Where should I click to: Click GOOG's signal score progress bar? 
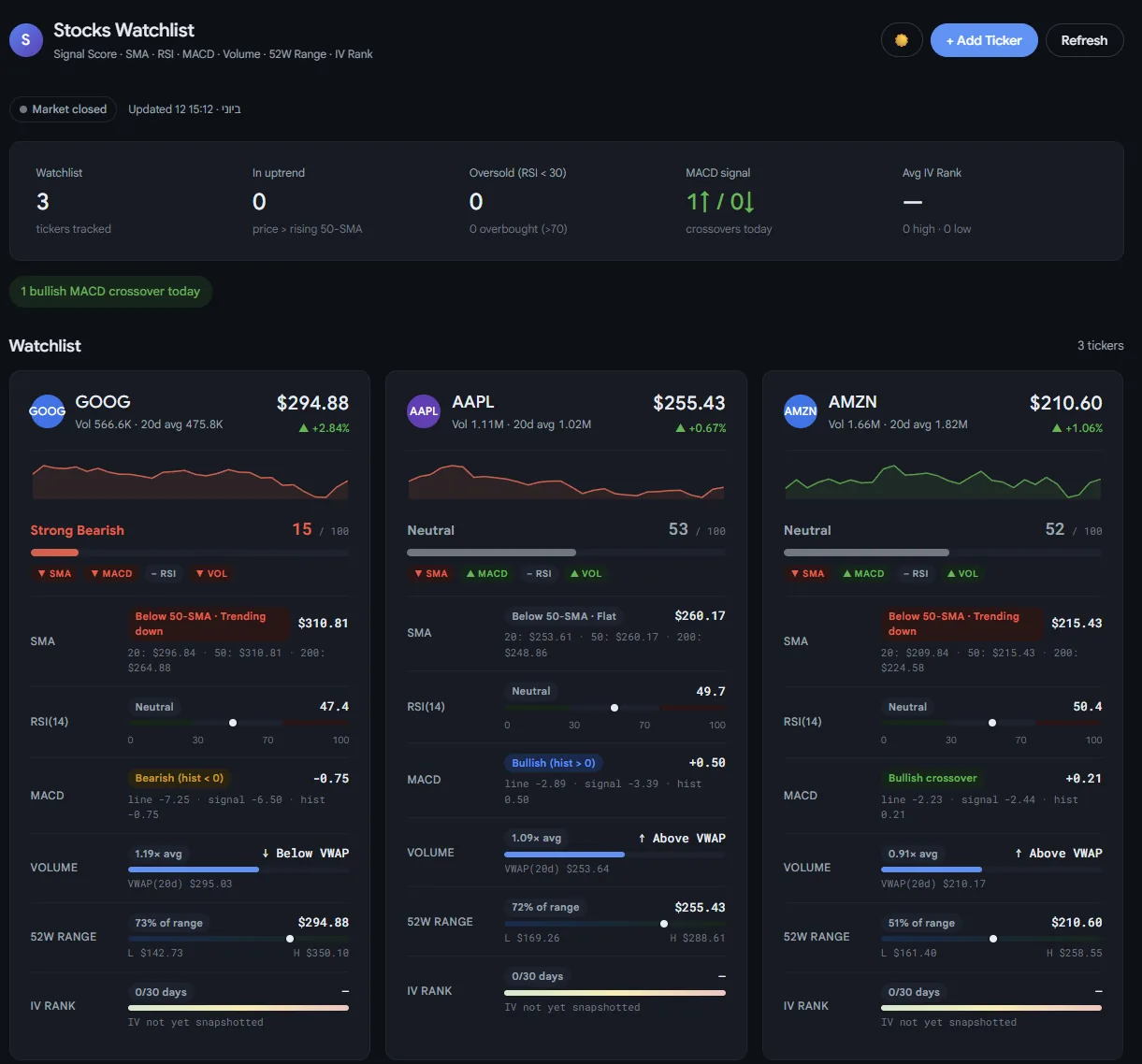click(190, 553)
